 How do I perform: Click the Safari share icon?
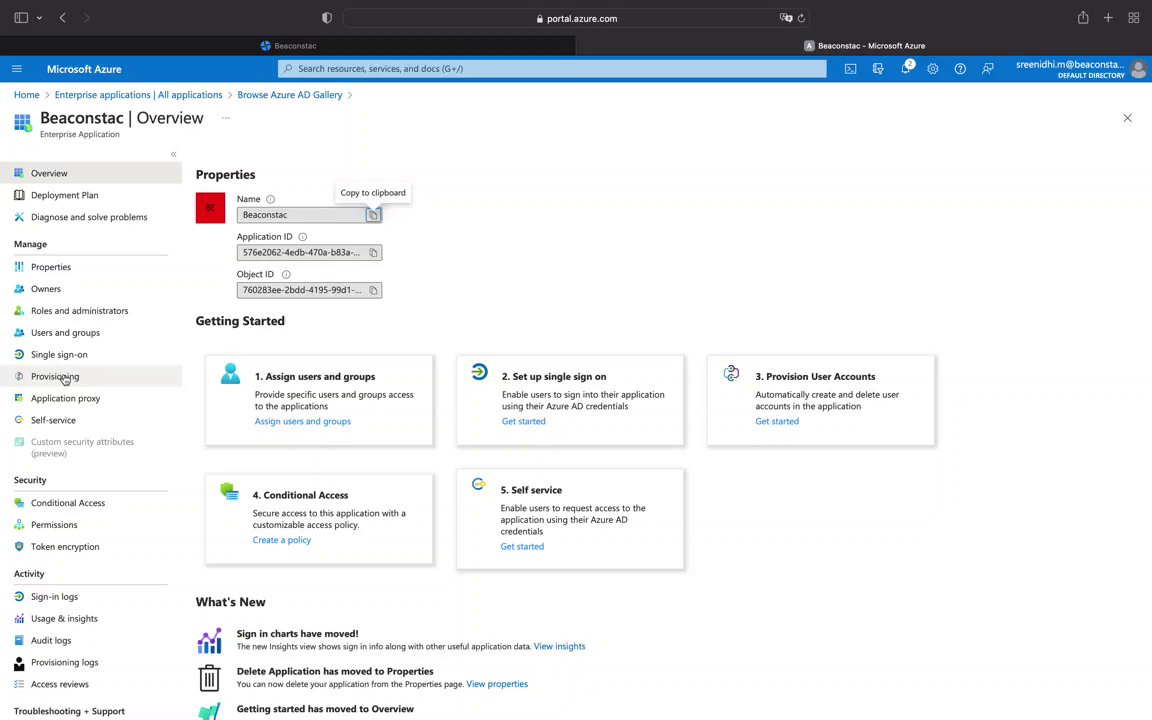tap(1083, 18)
